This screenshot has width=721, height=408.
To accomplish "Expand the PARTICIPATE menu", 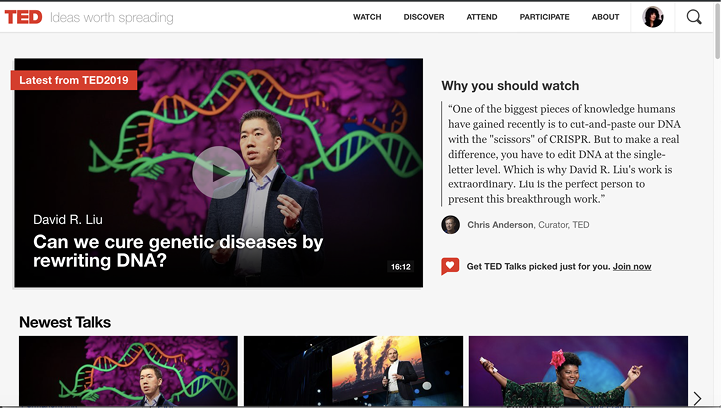I will [544, 17].
